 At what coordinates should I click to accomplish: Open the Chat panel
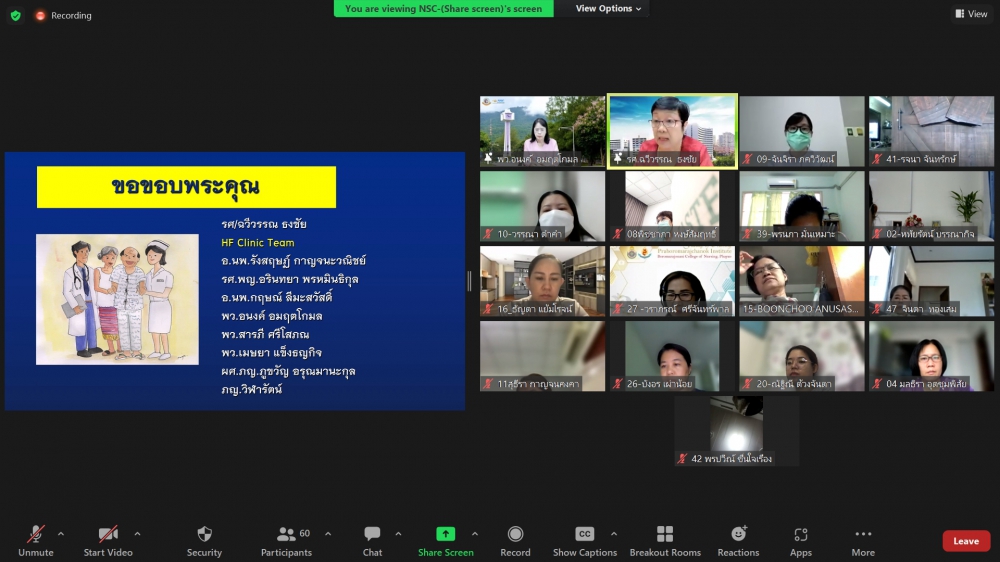pos(372,535)
